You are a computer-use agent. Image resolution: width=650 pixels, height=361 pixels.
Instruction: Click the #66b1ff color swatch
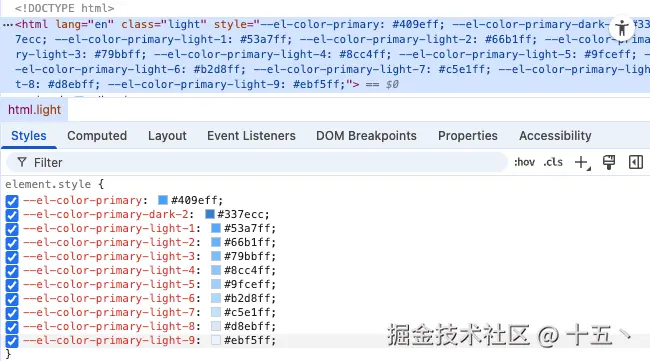216,242
